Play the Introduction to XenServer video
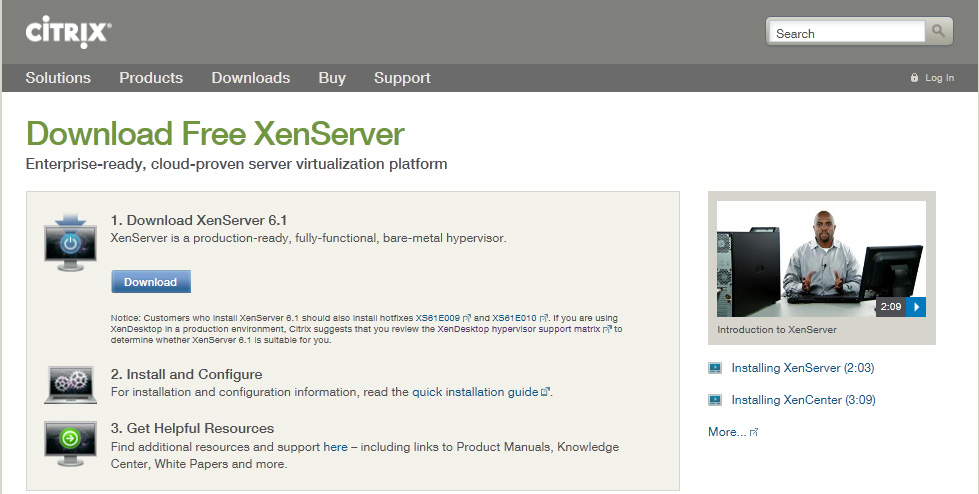Viewport: 979px width, 494px height. pyautogui.click(x=917, y=307)
